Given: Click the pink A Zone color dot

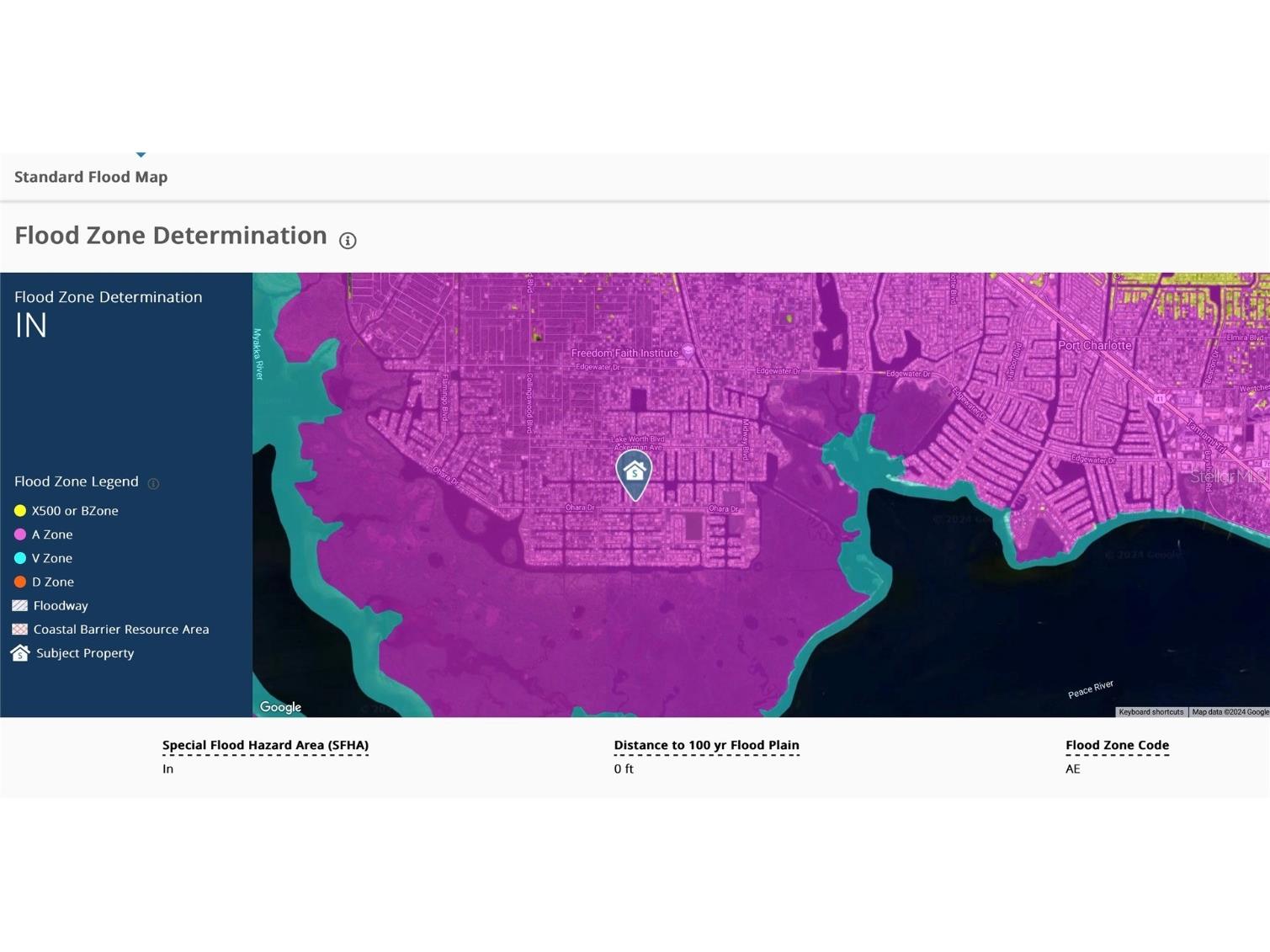Looking at the screenshot, I should point(20,535).
